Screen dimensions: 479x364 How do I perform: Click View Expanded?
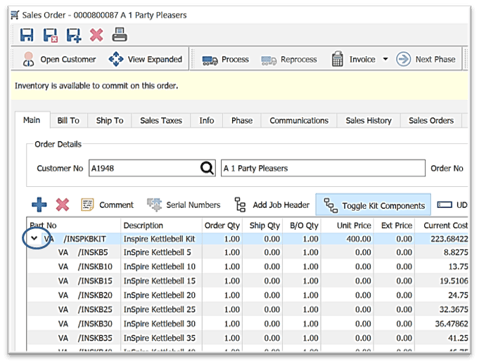tap(145, 59)
